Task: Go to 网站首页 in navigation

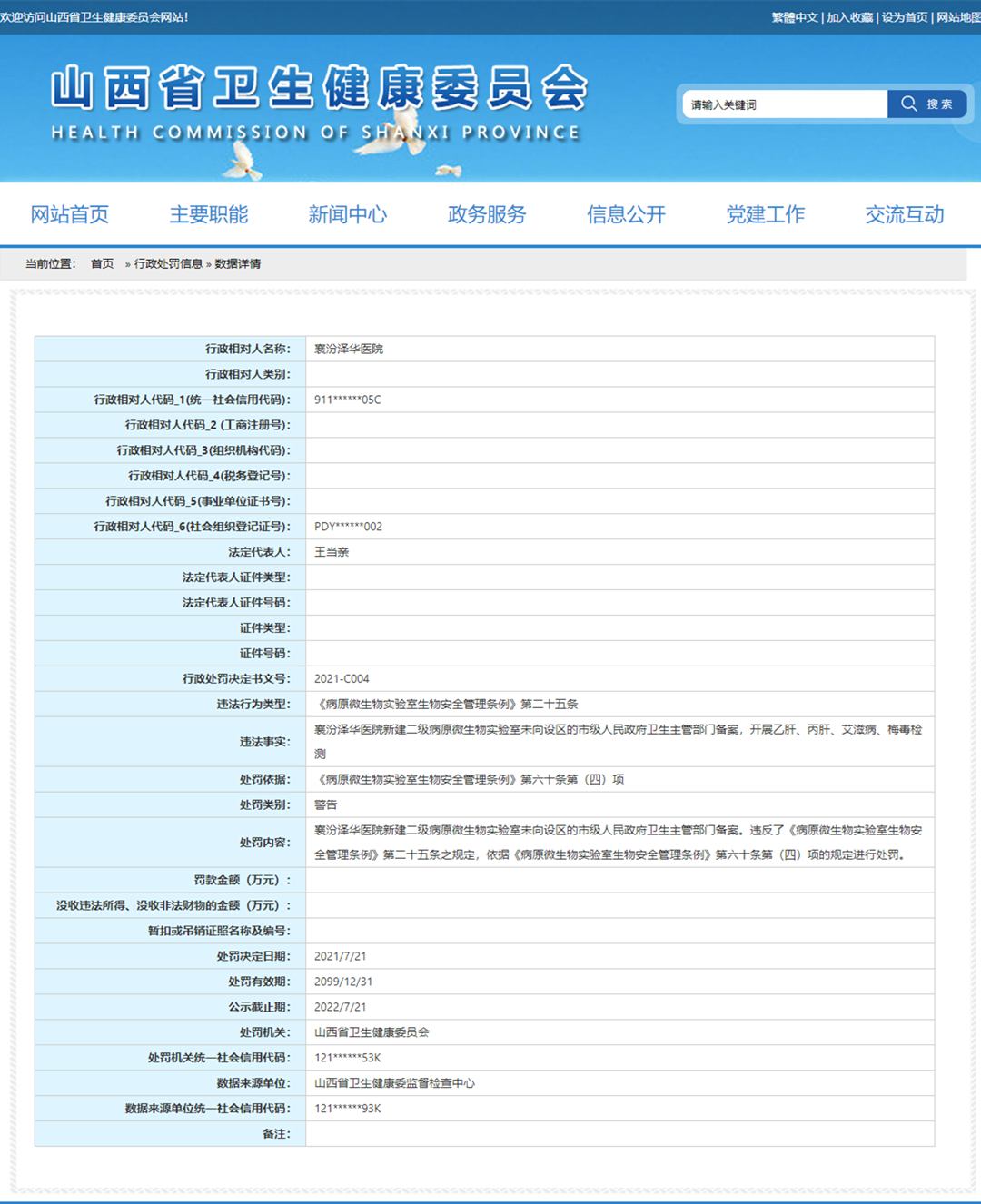Action: (70, 214)
